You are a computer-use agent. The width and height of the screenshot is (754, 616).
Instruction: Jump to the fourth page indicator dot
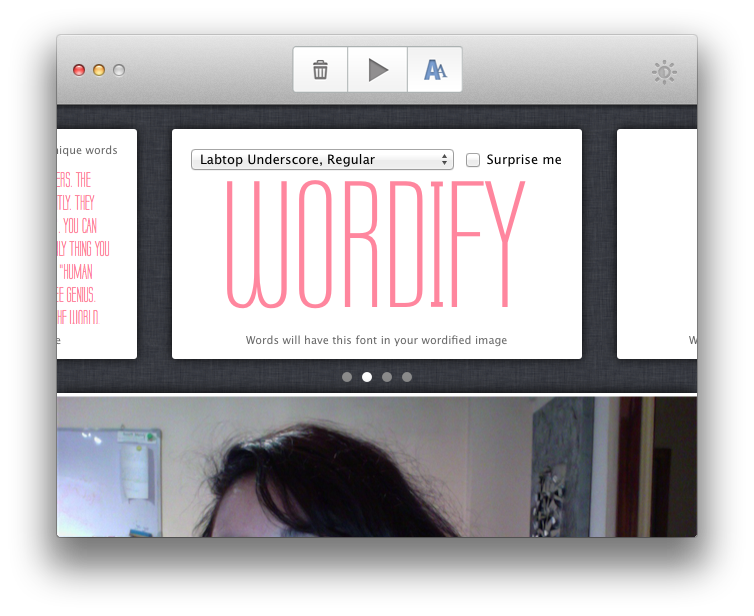pos(407,377)
